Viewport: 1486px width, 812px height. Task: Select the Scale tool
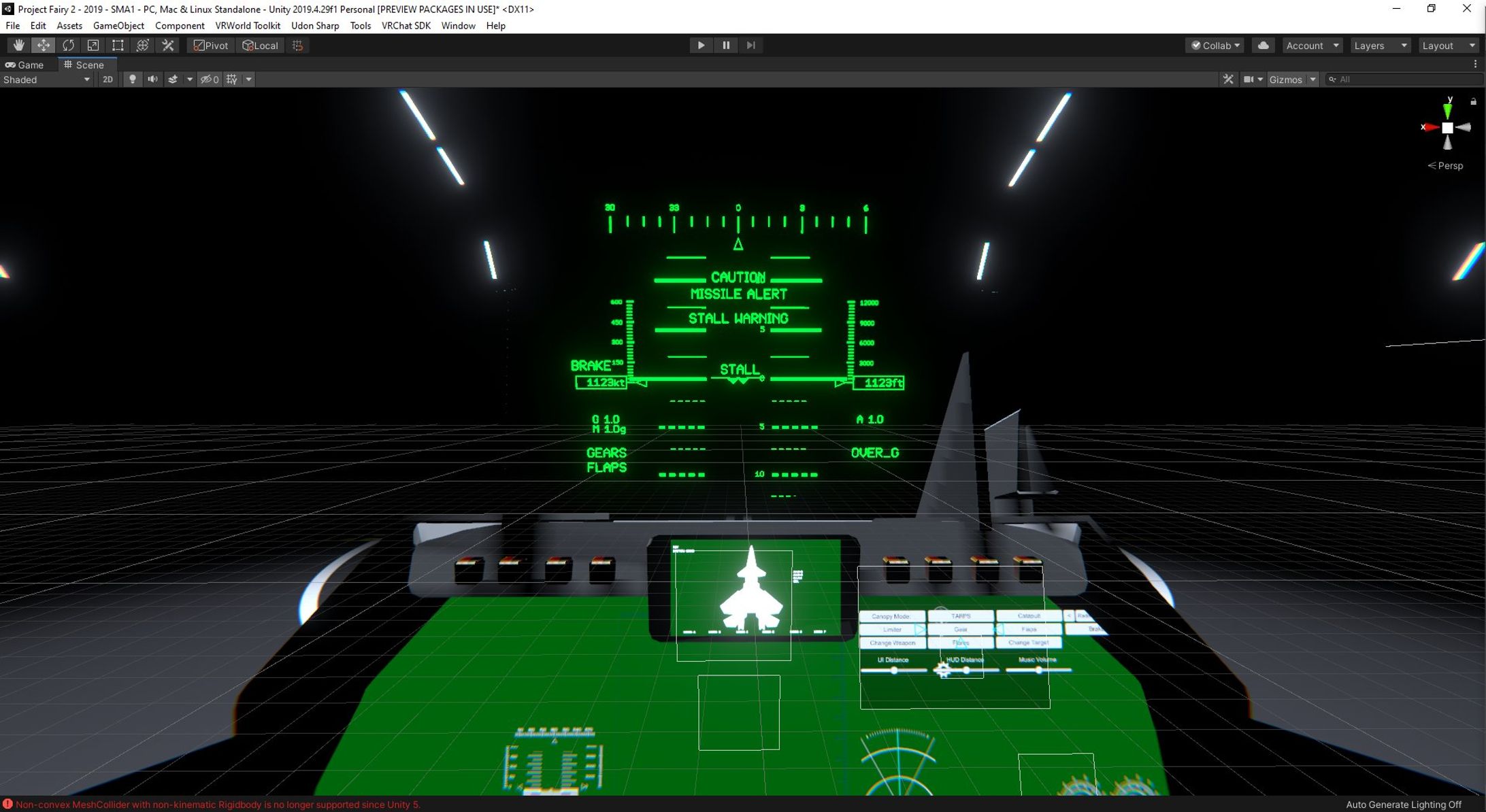coord(93,46)
